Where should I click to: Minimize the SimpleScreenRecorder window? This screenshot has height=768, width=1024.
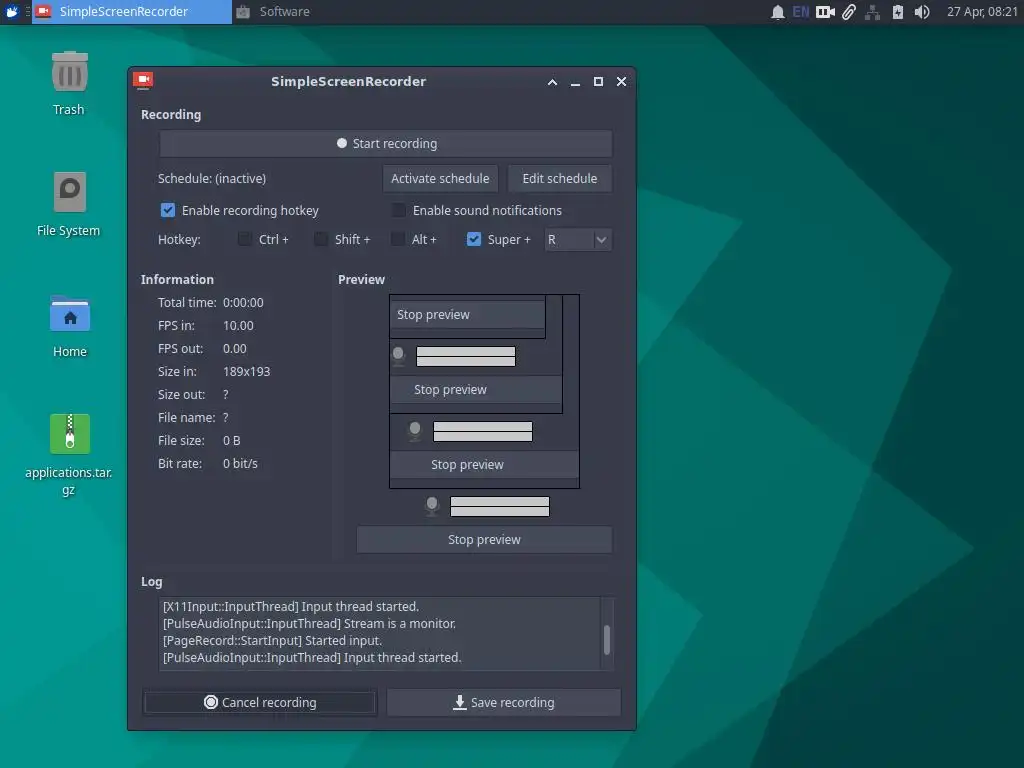pyautogui.click(x=575, y=82)
